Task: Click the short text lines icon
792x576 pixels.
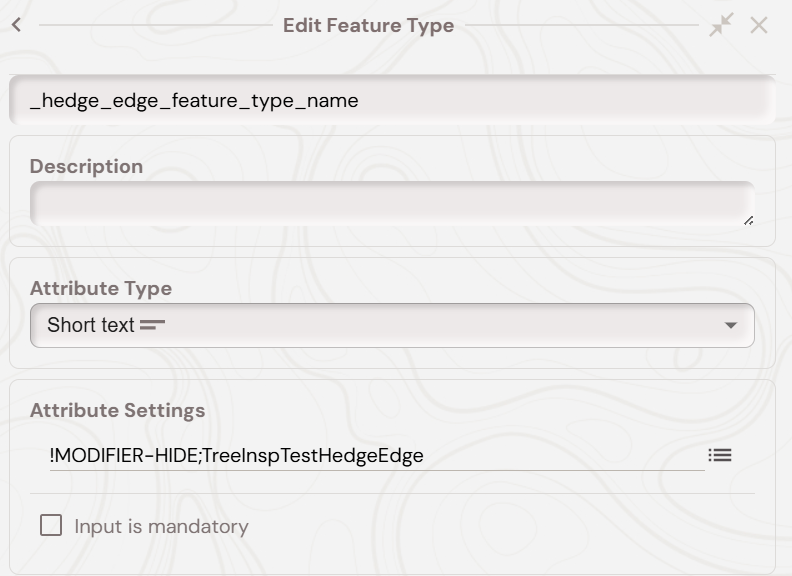Action: click(153, 325)
